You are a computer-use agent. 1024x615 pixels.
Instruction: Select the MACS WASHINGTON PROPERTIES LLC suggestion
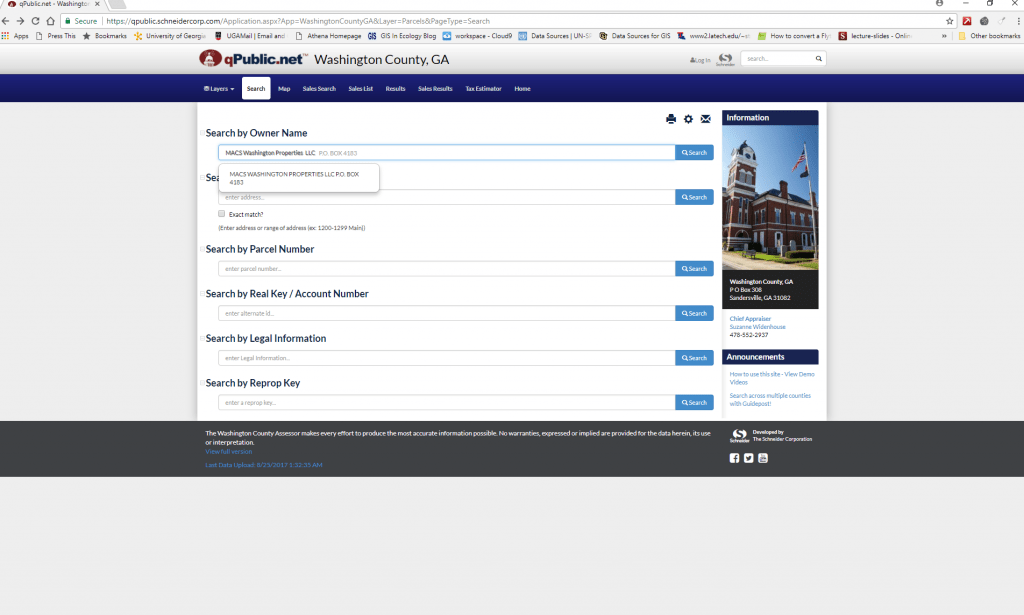click(x=298, y=177)
